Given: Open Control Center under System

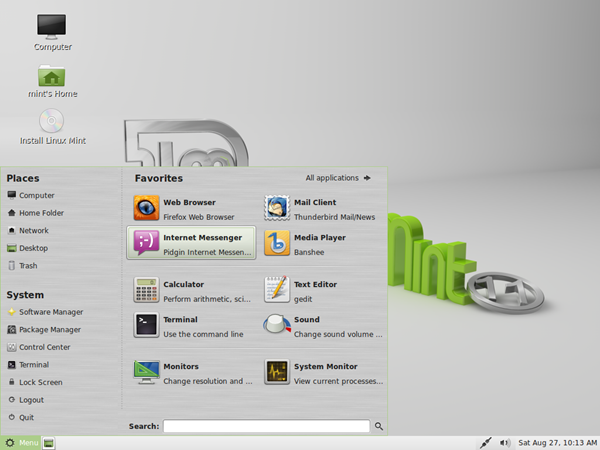Looking at the screenshot, I should [x=39, y=347].
